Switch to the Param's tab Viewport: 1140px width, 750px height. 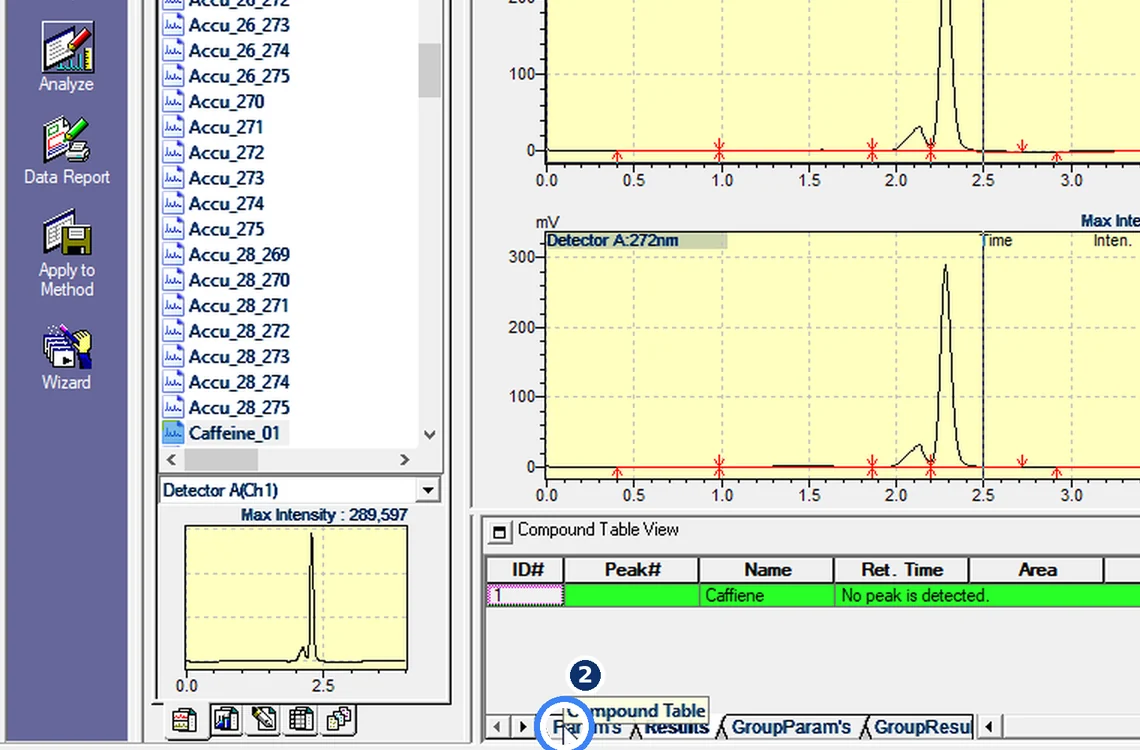(587, 727)
